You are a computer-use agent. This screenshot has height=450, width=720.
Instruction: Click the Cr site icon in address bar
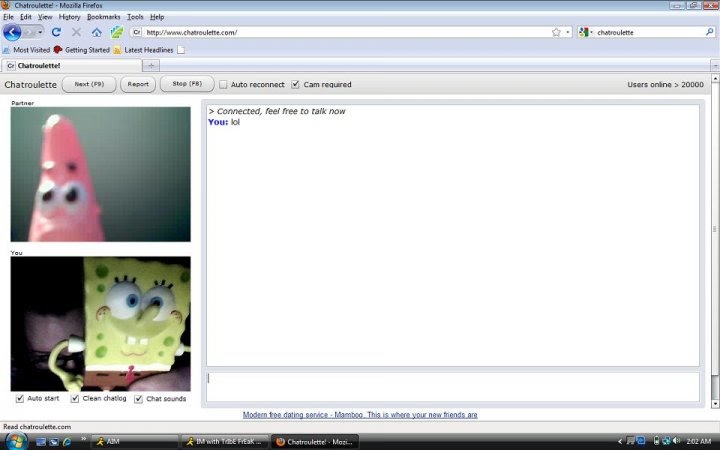(x=136, y=32)
